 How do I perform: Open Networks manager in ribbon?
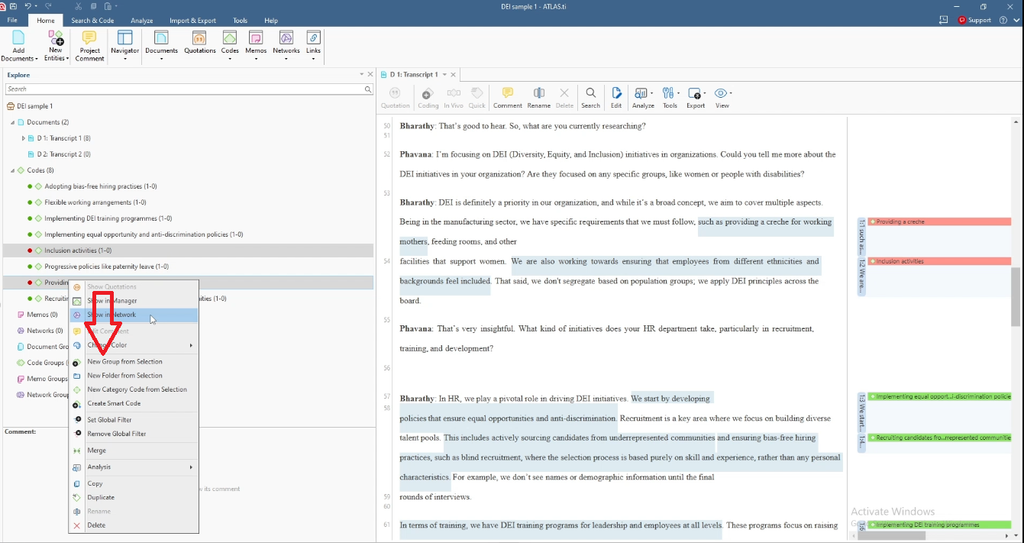[286, 46]
